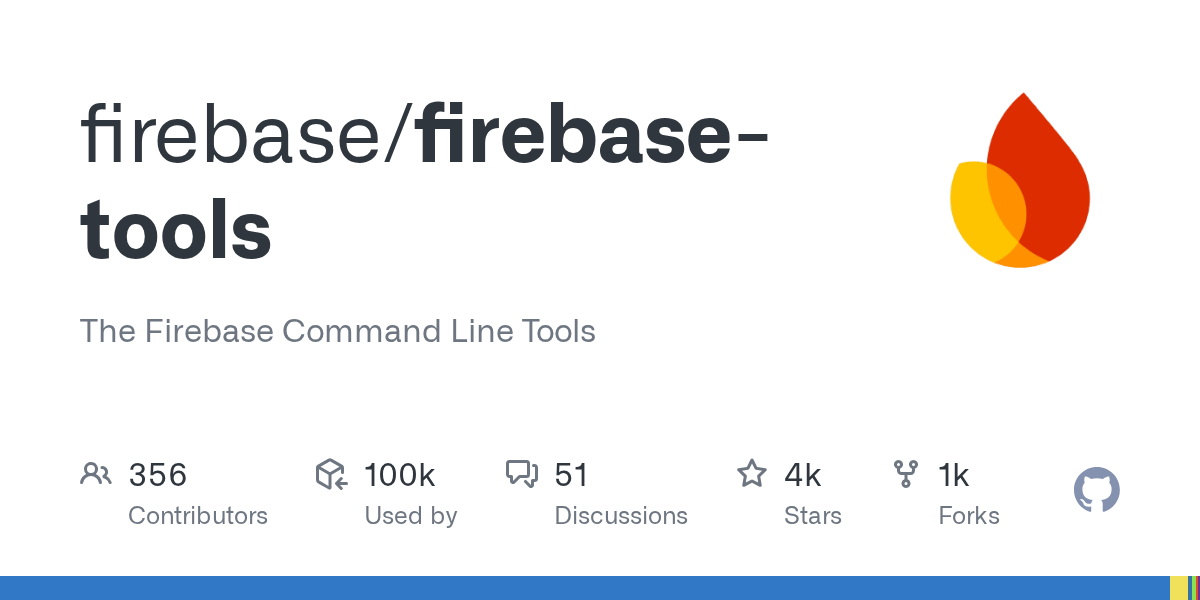Screen dimensions: 1200x600
Task: Click the Stars star icon
Action: click(x=751, y=474)
